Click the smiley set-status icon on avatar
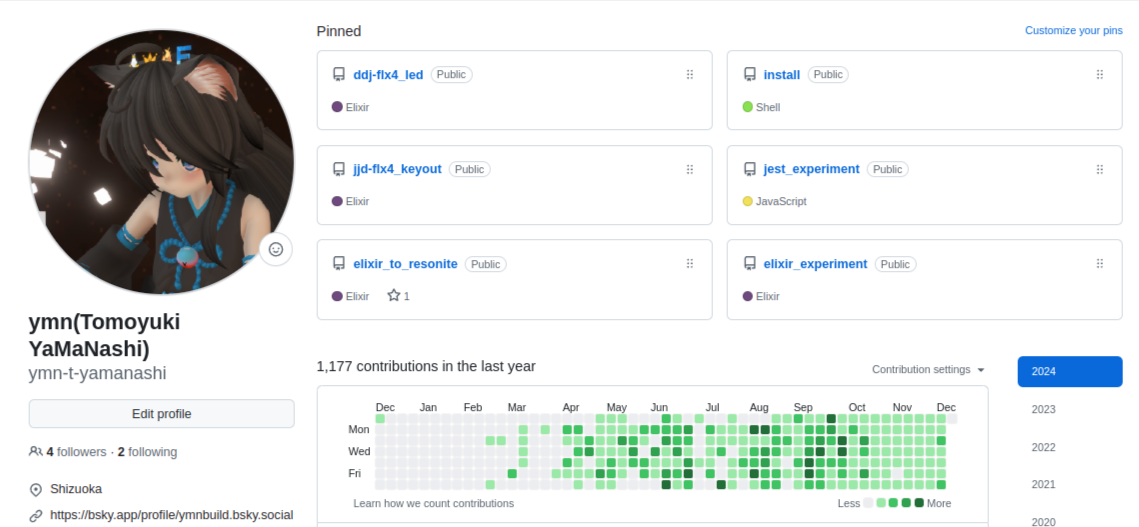 276,249
